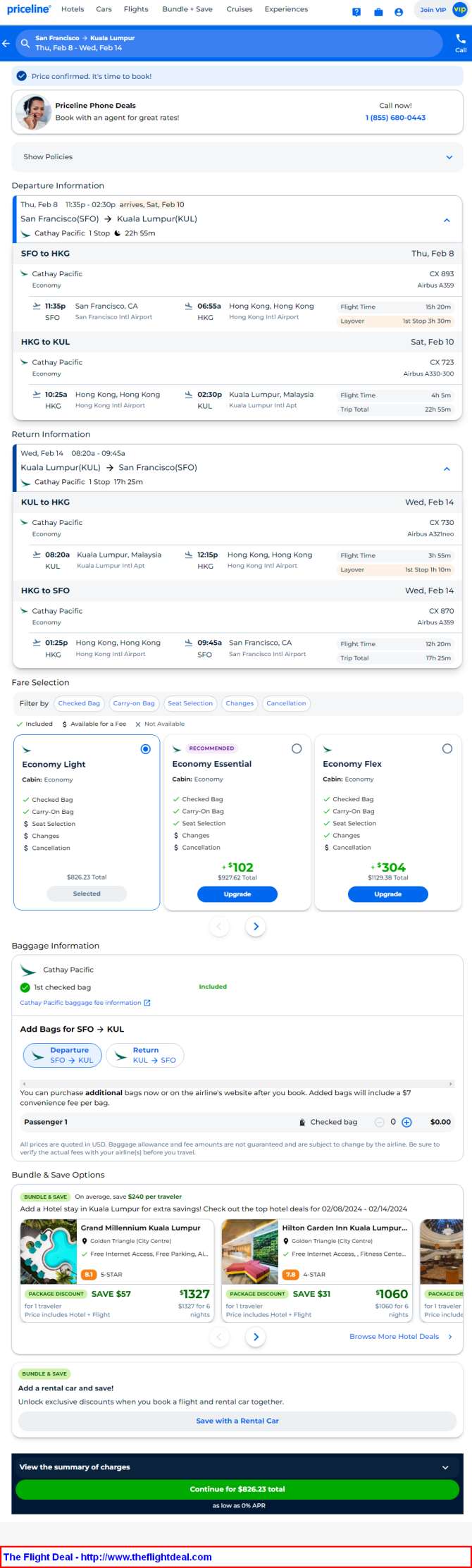This screenshot has height=1568, width=472.
Task: Open the Hilton Garden Inn Kuala Lumpur title
Action: click(344, 1228)
